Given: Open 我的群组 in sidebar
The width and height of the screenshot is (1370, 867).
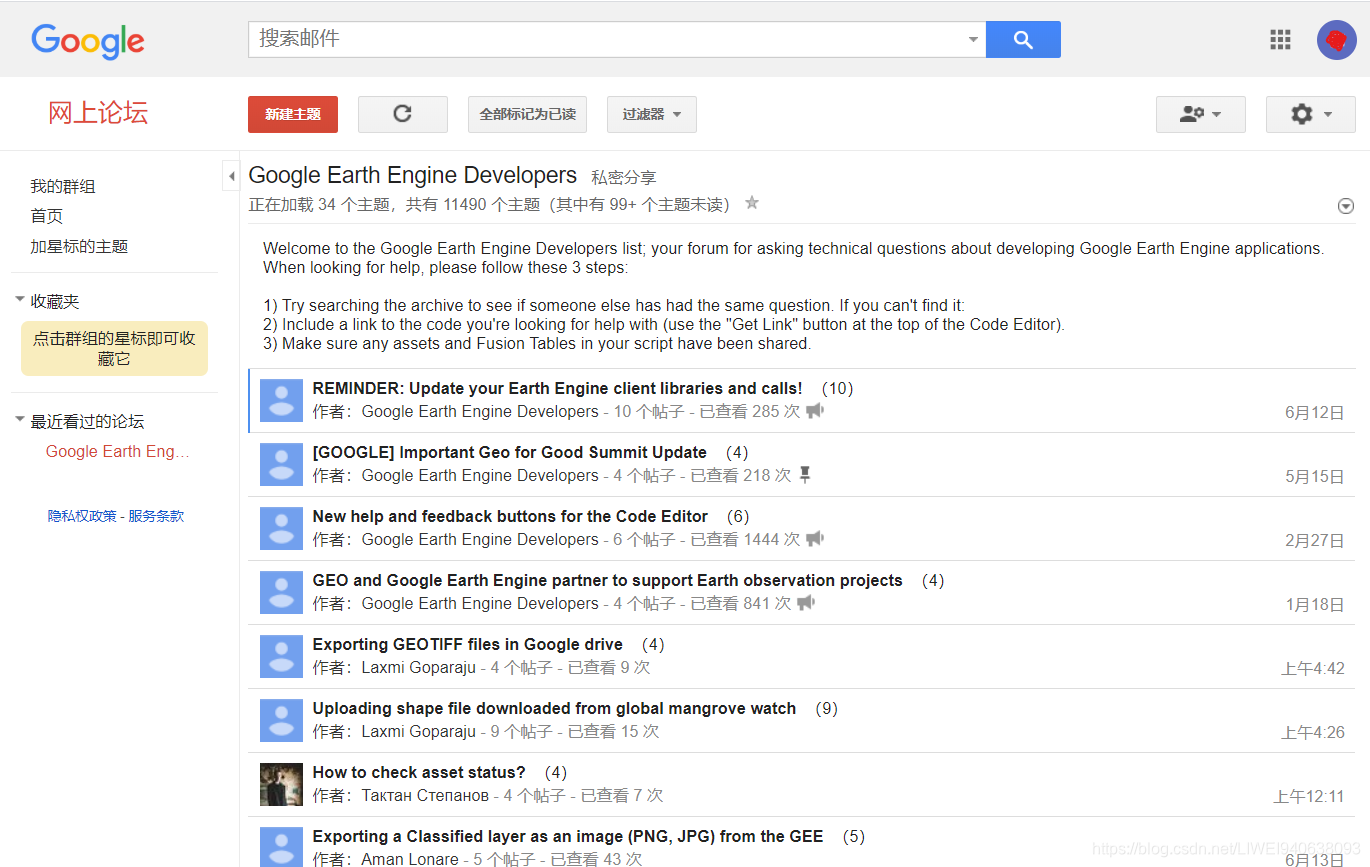Looking at the screenshot, I should point(63,186).
